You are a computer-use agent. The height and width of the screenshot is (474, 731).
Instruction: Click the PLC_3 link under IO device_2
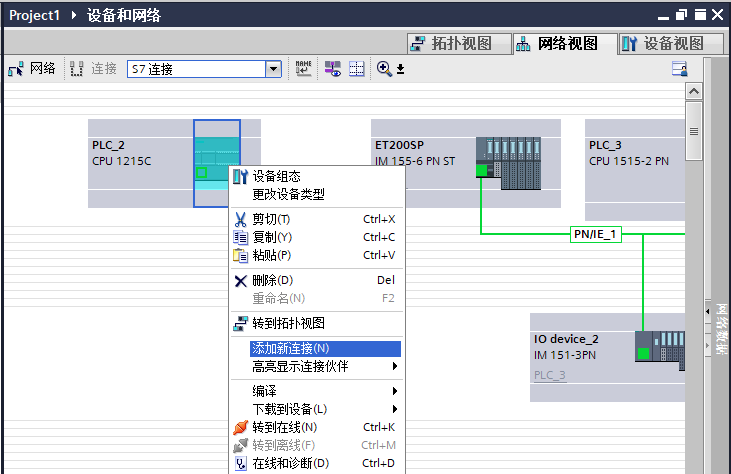tap(549, 375)
